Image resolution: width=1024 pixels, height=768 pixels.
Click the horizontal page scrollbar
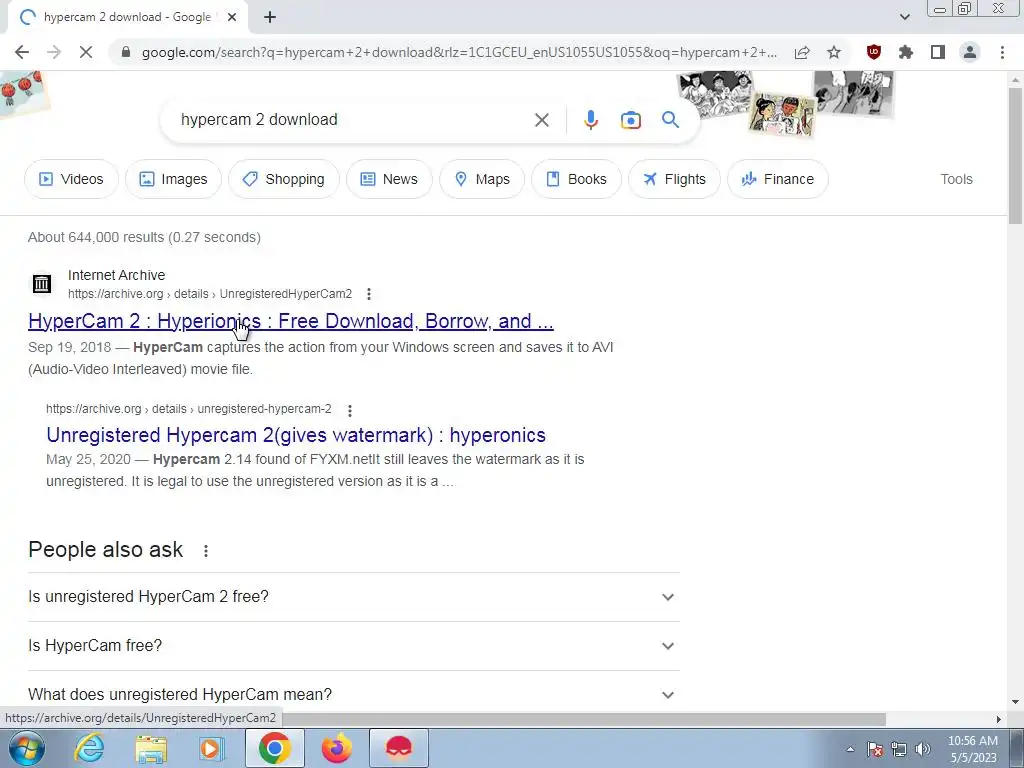[583, 719]
